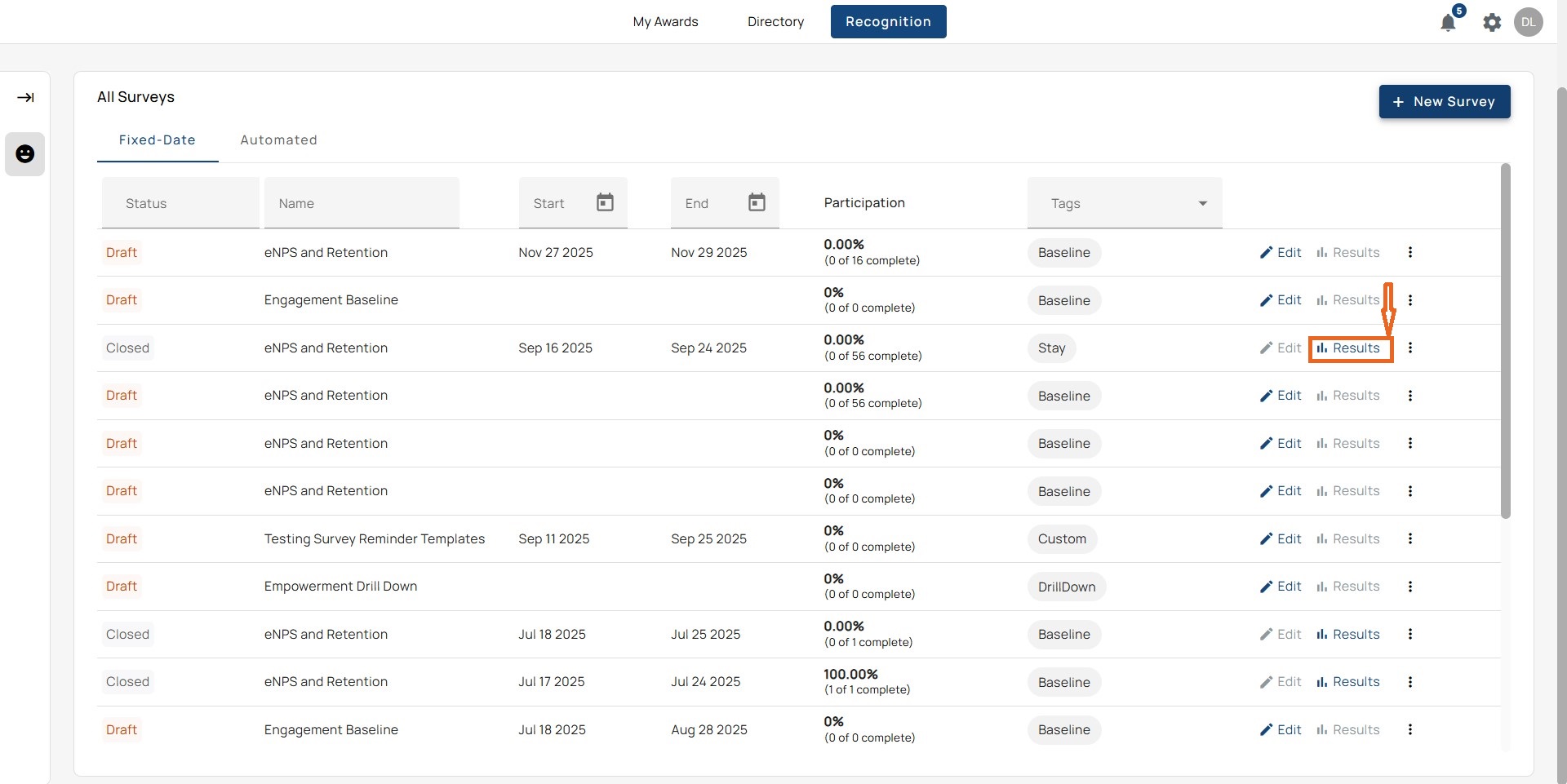The height and width of the screenshot is (784, 1567).
Task: Click the All Surveys heading
Action: [x=135, y=97]
